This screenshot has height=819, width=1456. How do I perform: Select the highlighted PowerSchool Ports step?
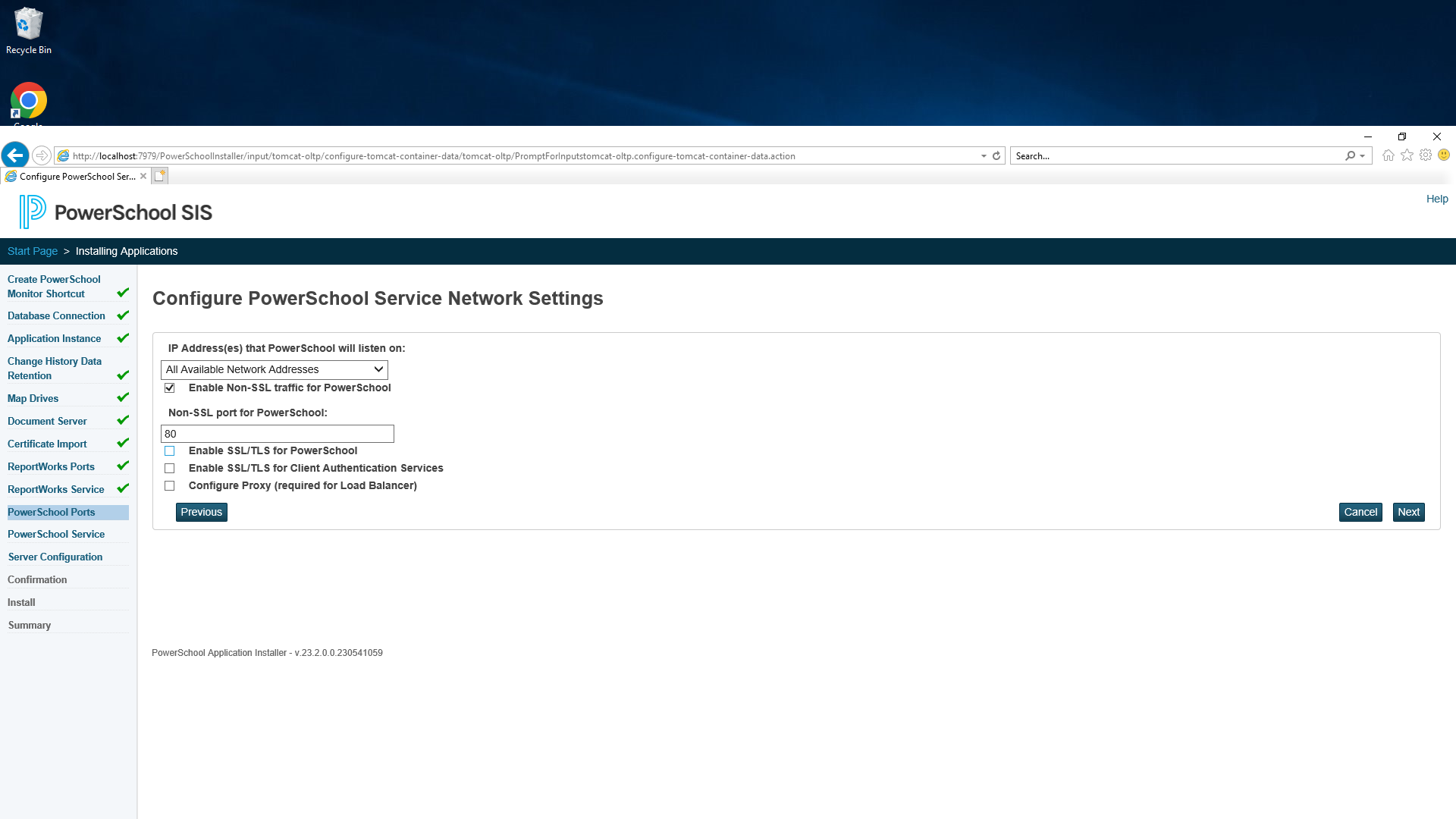click(67, 512)
